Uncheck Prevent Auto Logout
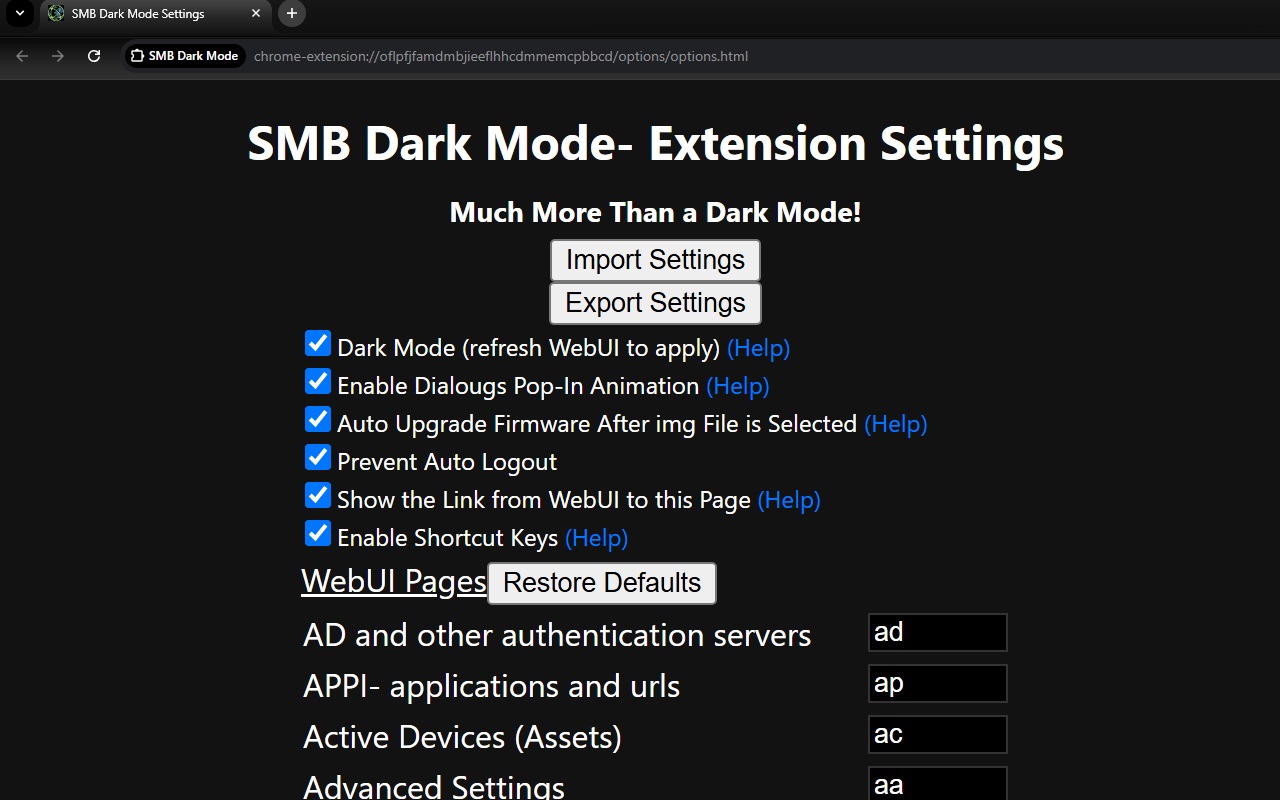Image resolution: width=1280 pixels, height=800 pixels. 318,458
